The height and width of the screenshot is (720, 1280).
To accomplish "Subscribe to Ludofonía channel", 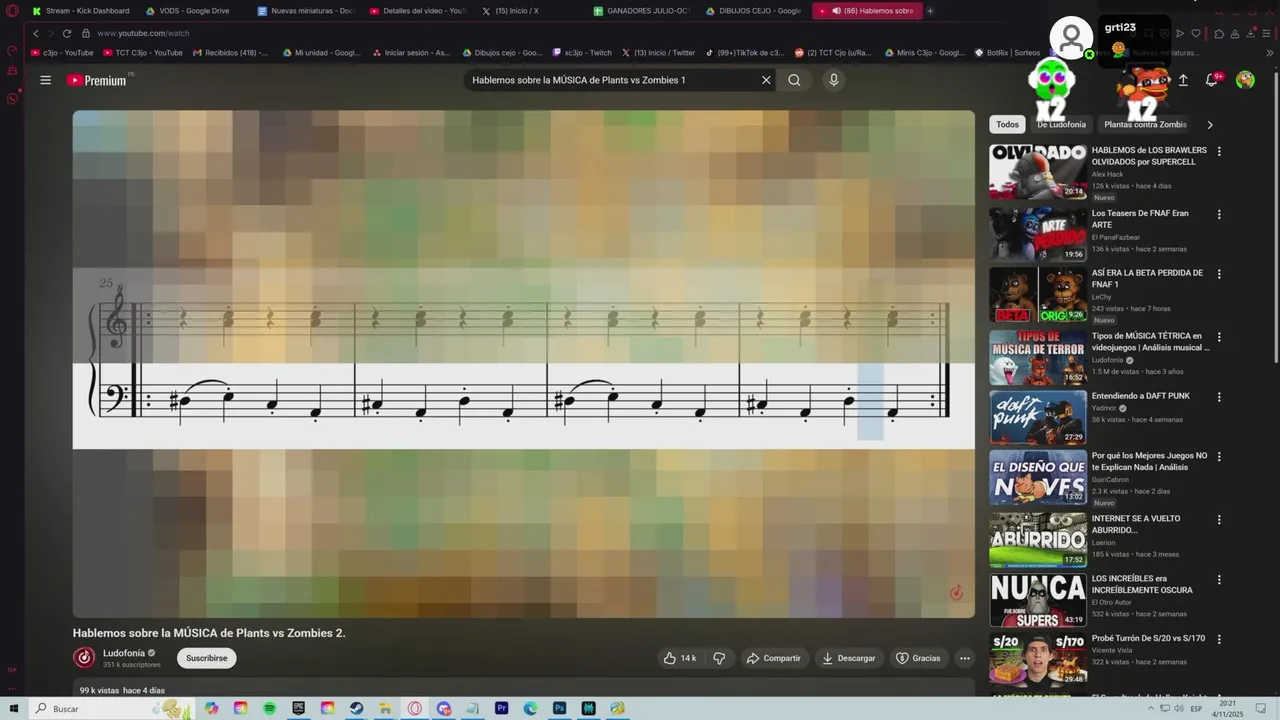I will [207, 658].
